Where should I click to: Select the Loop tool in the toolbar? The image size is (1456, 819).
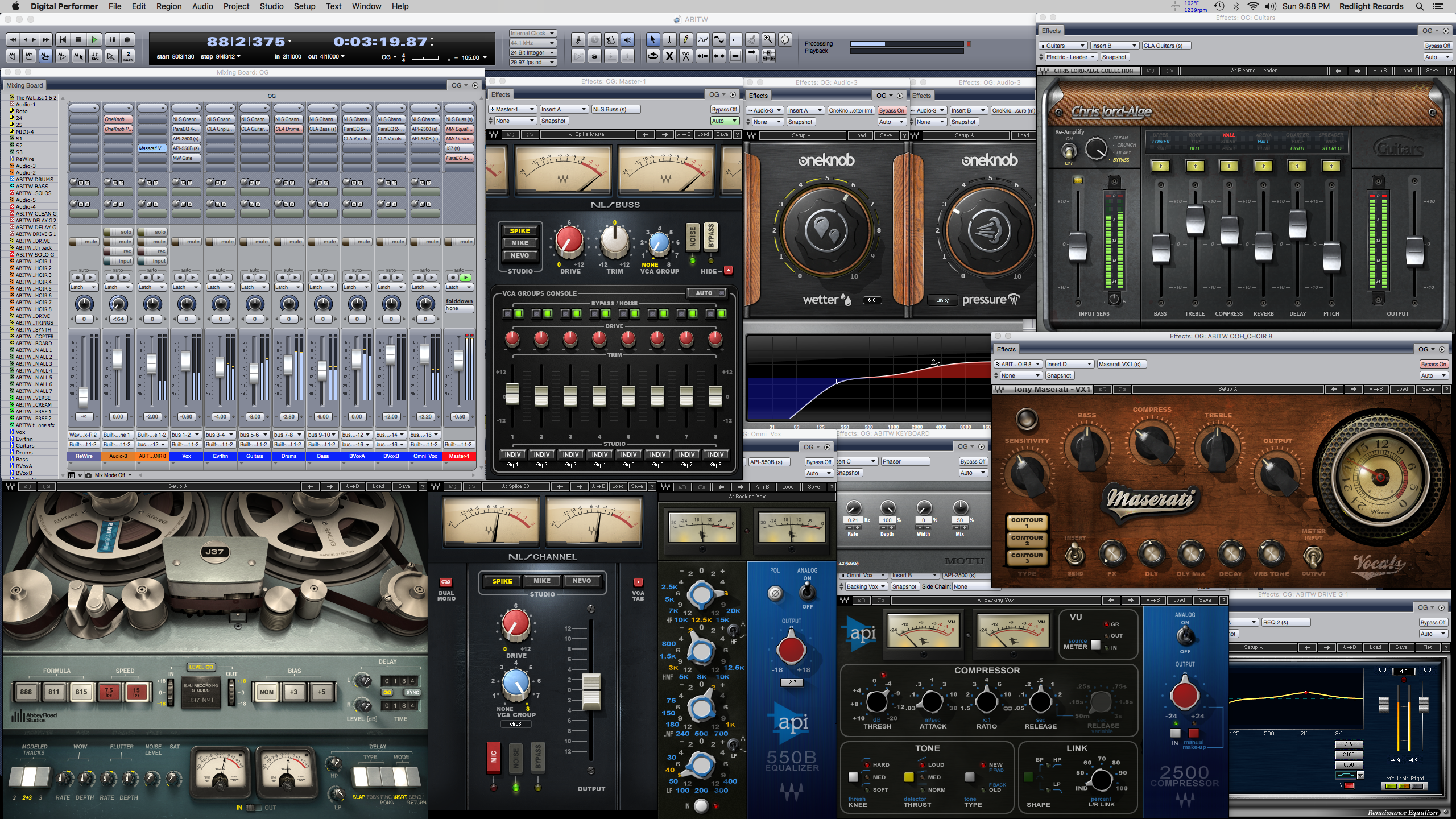click(653, 56)
